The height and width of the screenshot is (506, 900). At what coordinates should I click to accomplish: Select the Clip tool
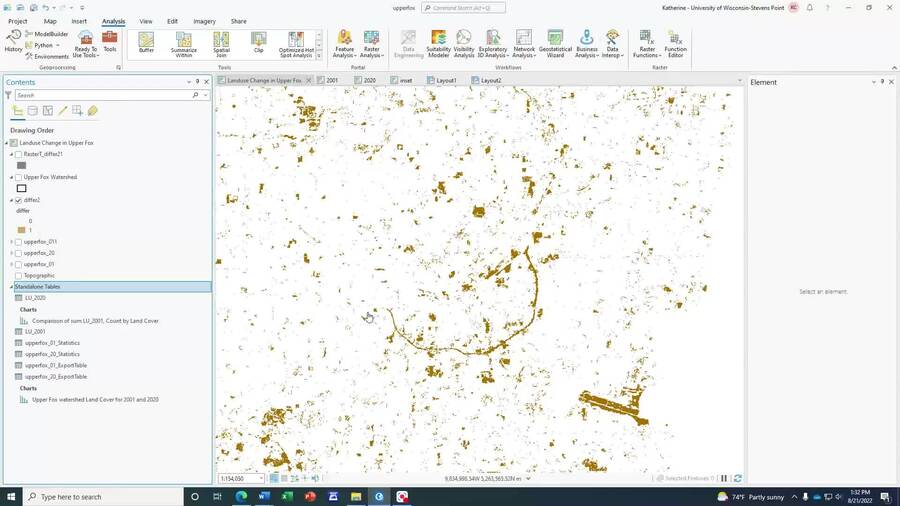[259, 43]
